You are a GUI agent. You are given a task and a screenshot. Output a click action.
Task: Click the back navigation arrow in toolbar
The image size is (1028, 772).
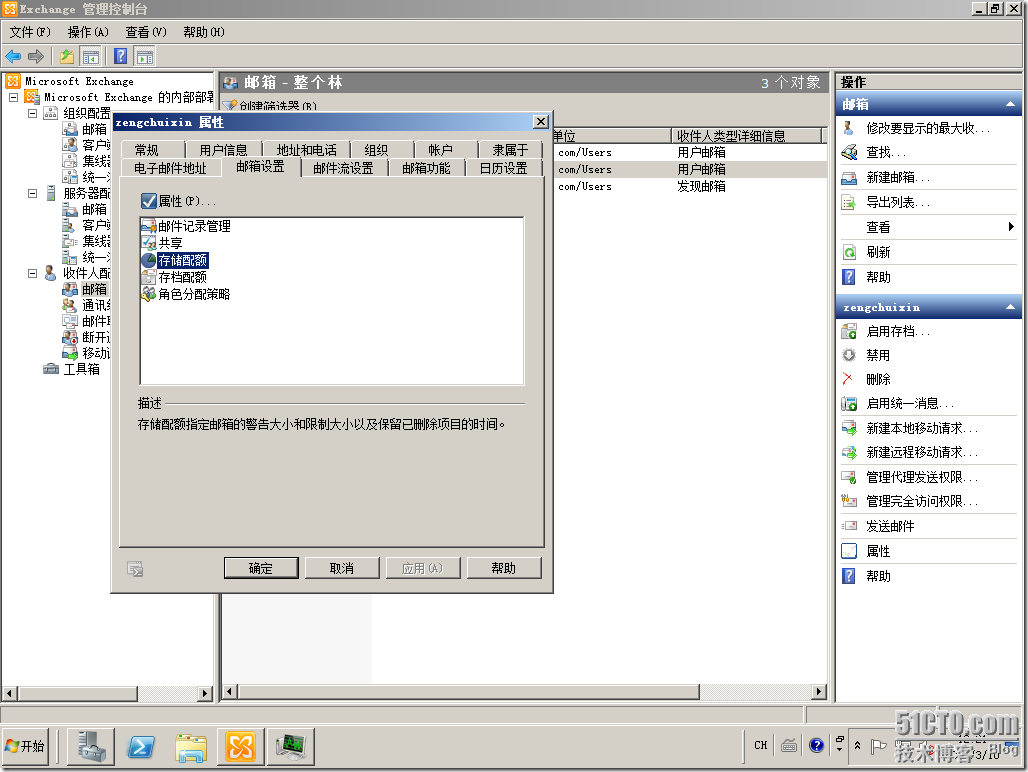coord(14,56)
